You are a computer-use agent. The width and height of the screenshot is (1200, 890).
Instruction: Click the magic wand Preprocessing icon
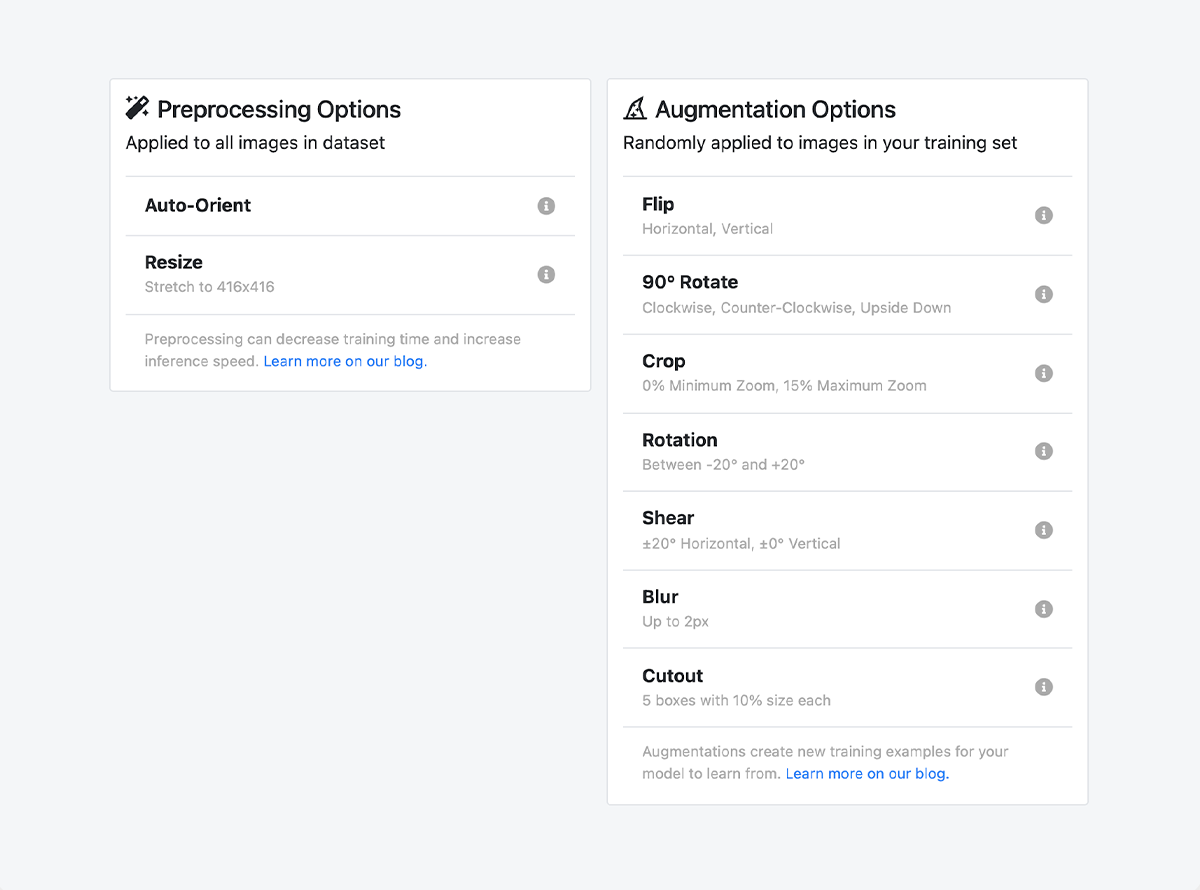pos(138,108)
